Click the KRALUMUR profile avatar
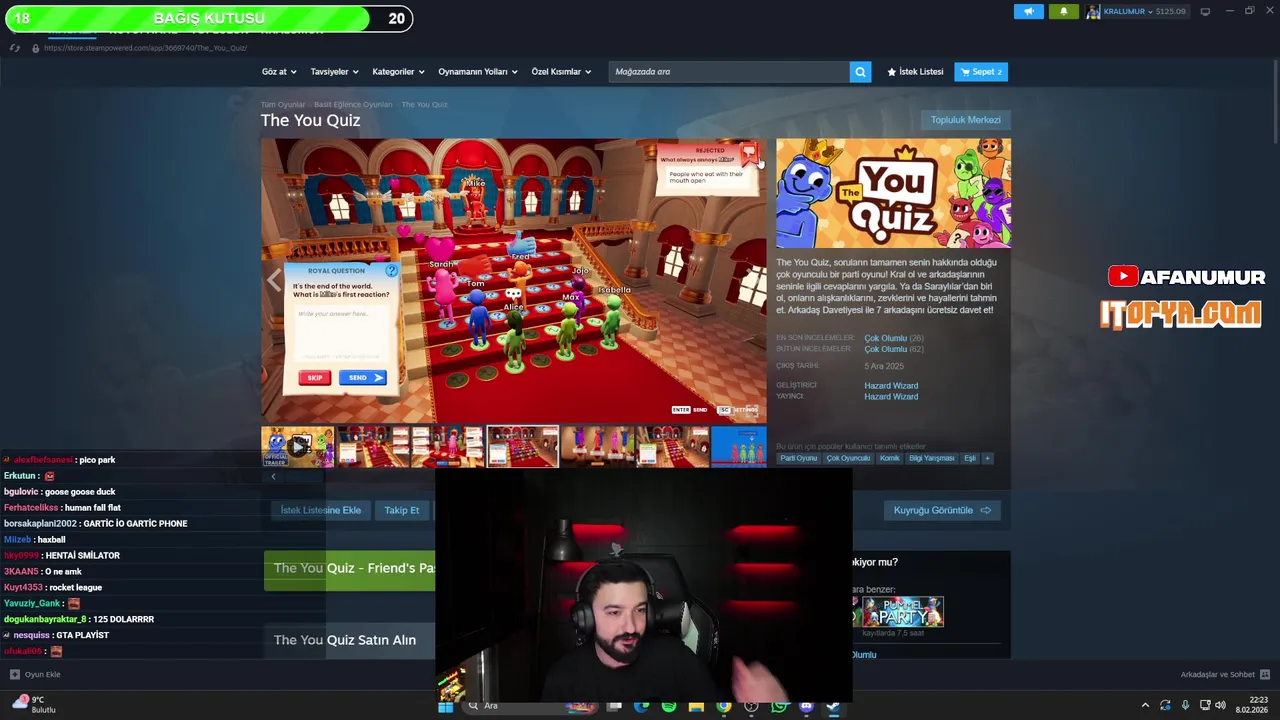The image size is (1280, 720). click(x=1093, y=11)
